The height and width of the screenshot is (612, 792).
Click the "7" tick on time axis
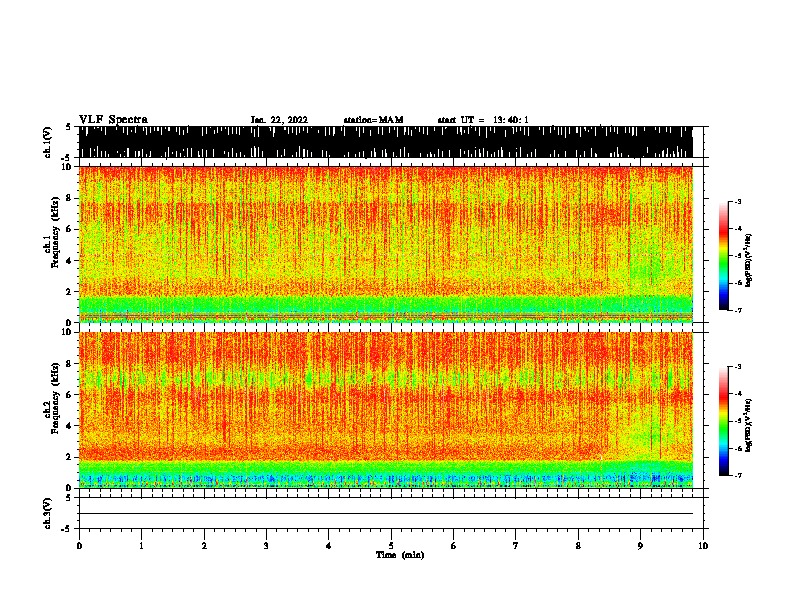coord(516,546)
